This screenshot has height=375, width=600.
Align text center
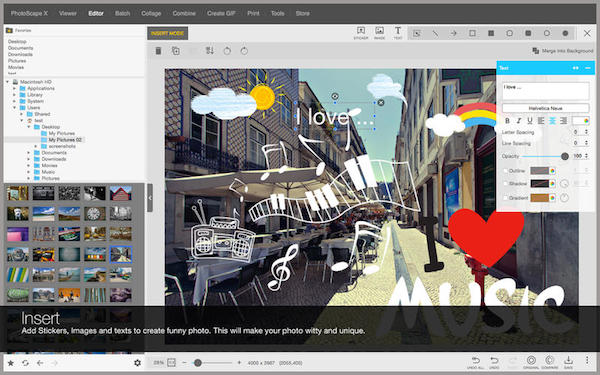(x=552, y=121)
